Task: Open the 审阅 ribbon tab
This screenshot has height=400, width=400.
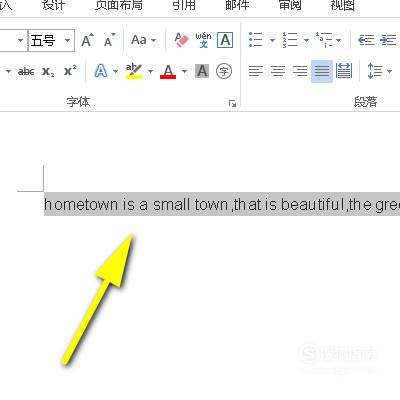Action: tap(290, 5)
